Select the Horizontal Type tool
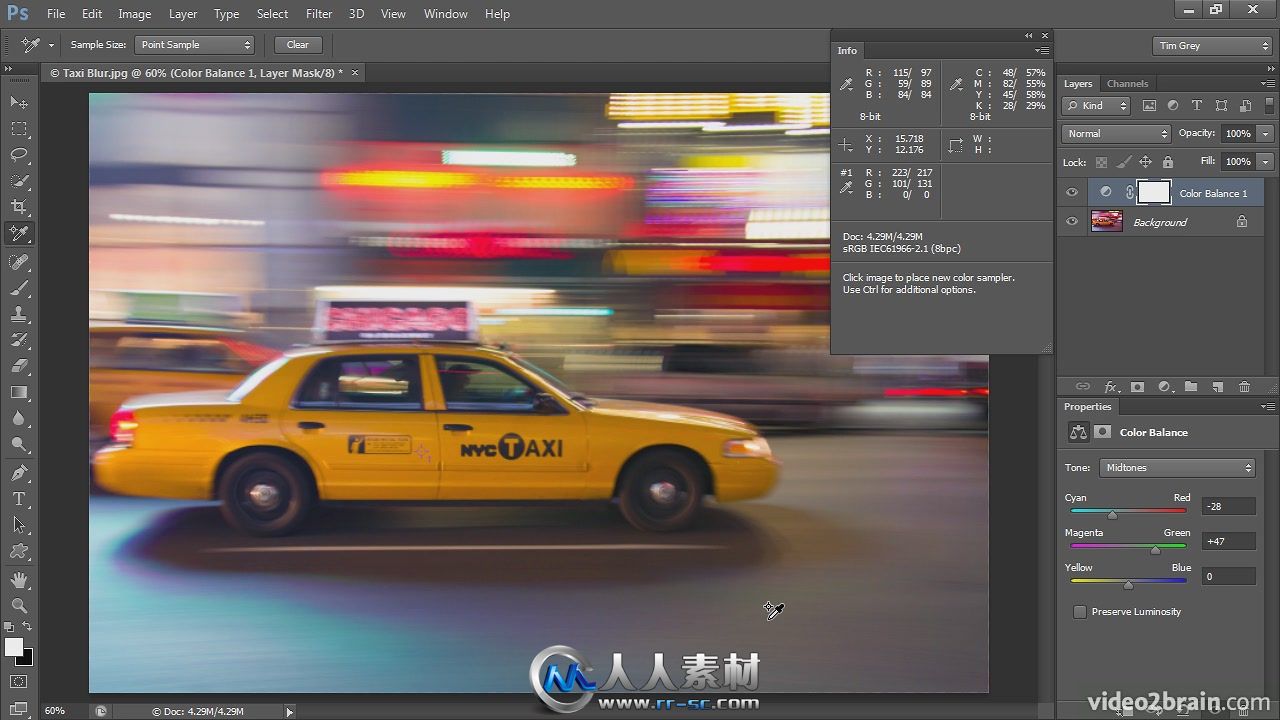 coord(19,499)
